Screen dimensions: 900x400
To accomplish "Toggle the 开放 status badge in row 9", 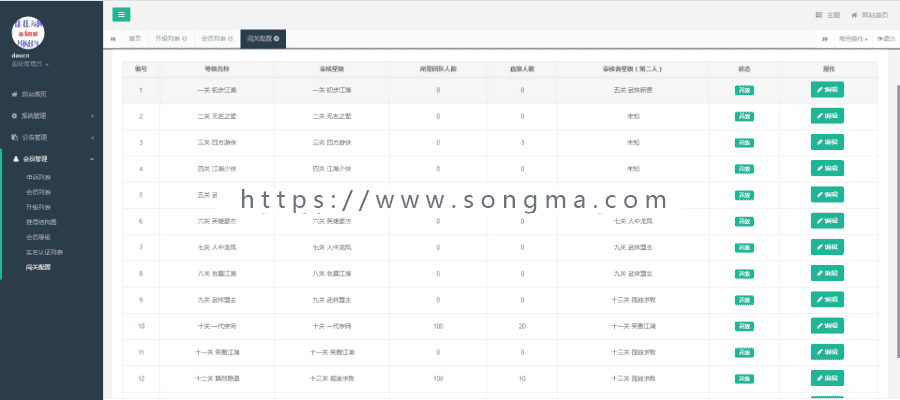I will 744,300.
